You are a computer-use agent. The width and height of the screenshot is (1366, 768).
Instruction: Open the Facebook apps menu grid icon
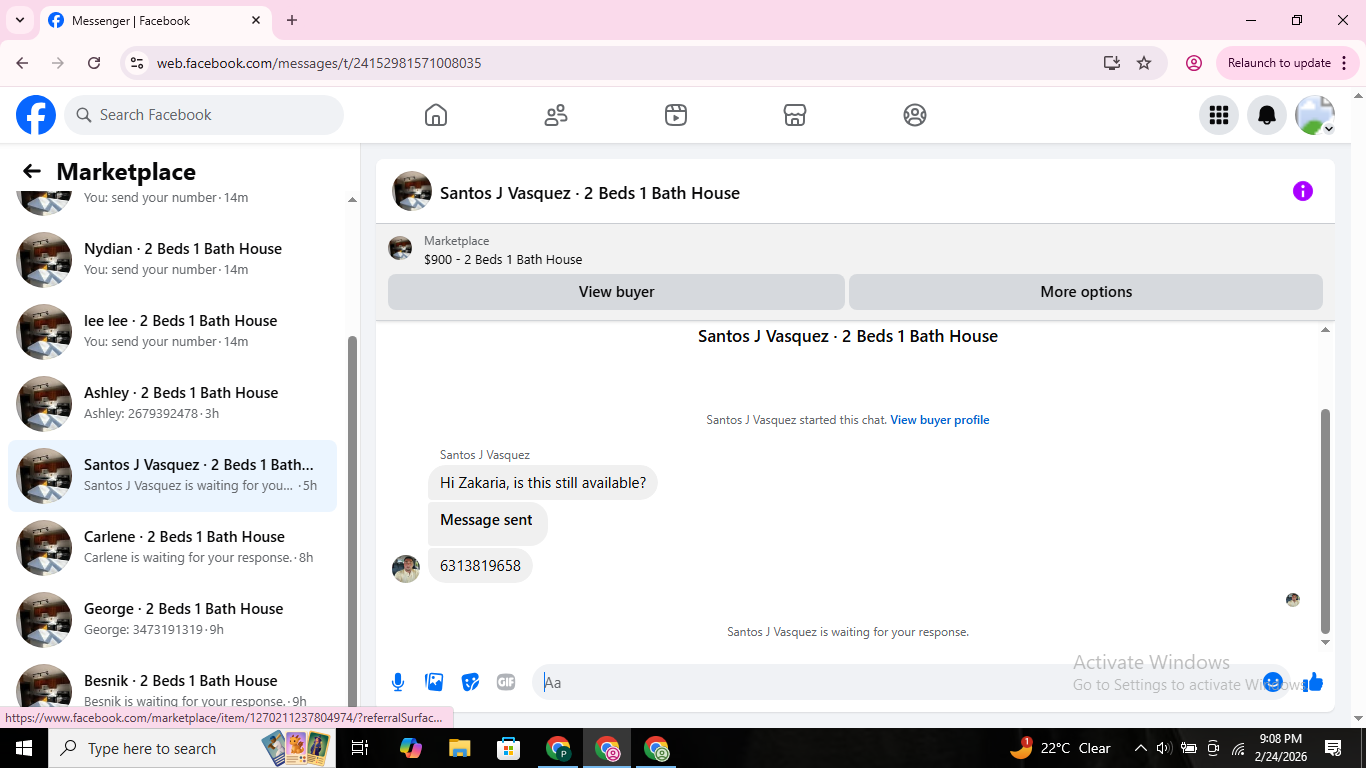(1219, 115)
